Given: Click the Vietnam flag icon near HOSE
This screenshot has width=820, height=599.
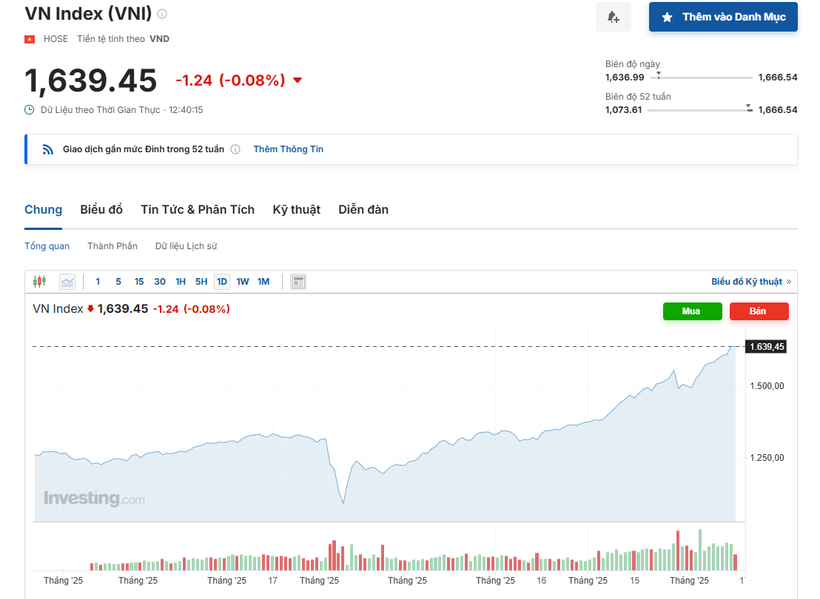Looking at the screenshot, I should click(28, 38).
